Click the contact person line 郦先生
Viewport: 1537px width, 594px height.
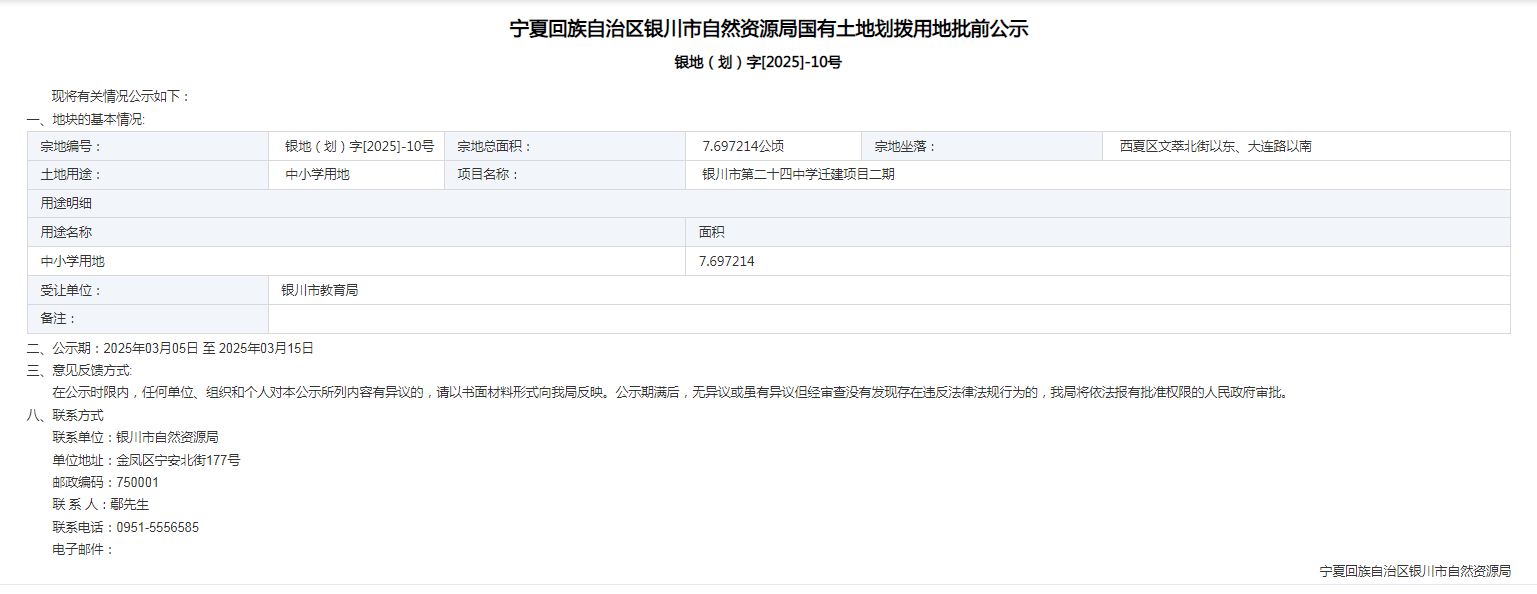tap(101, 504)
